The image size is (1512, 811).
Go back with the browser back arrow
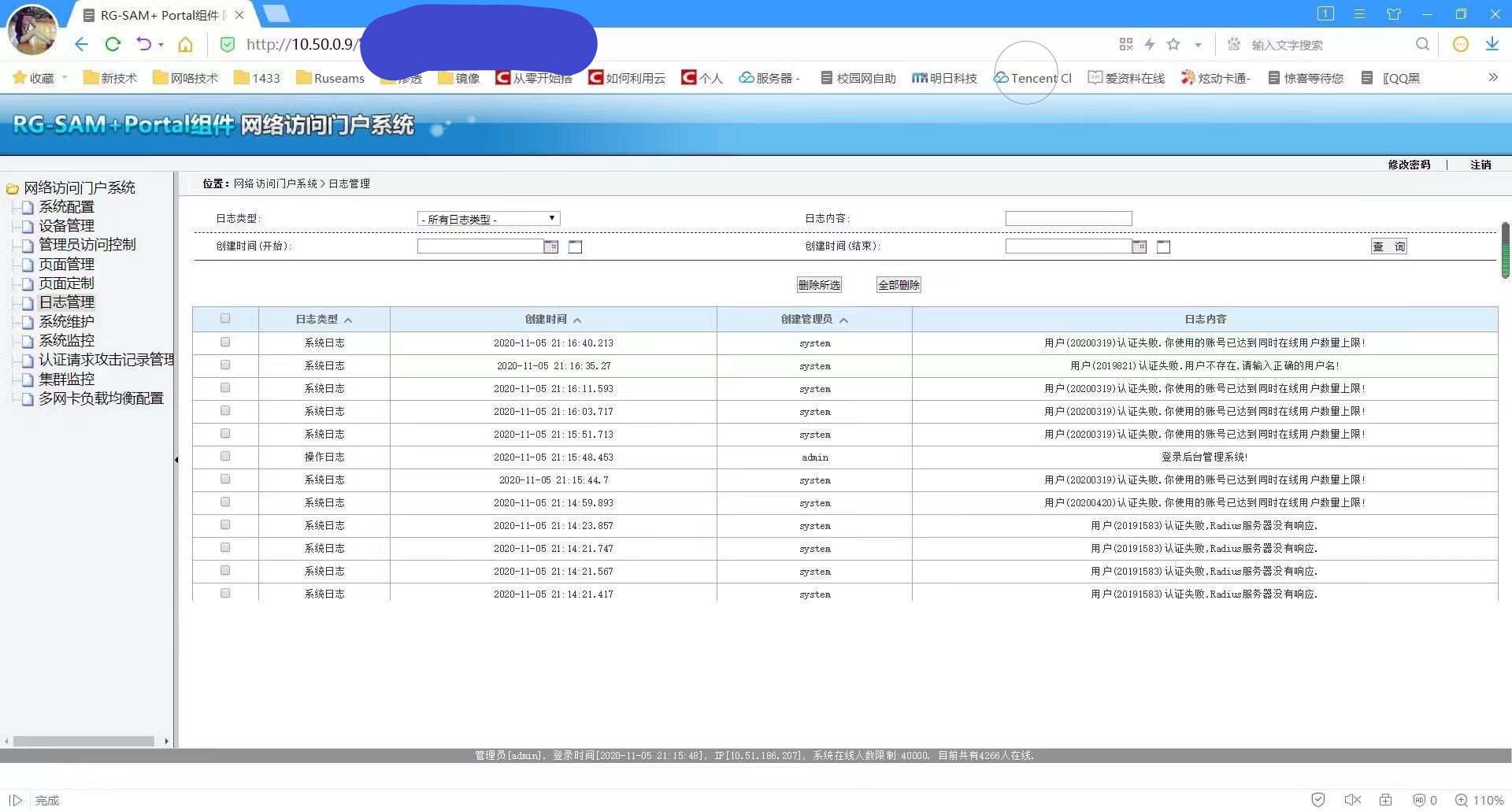[81, 44]
